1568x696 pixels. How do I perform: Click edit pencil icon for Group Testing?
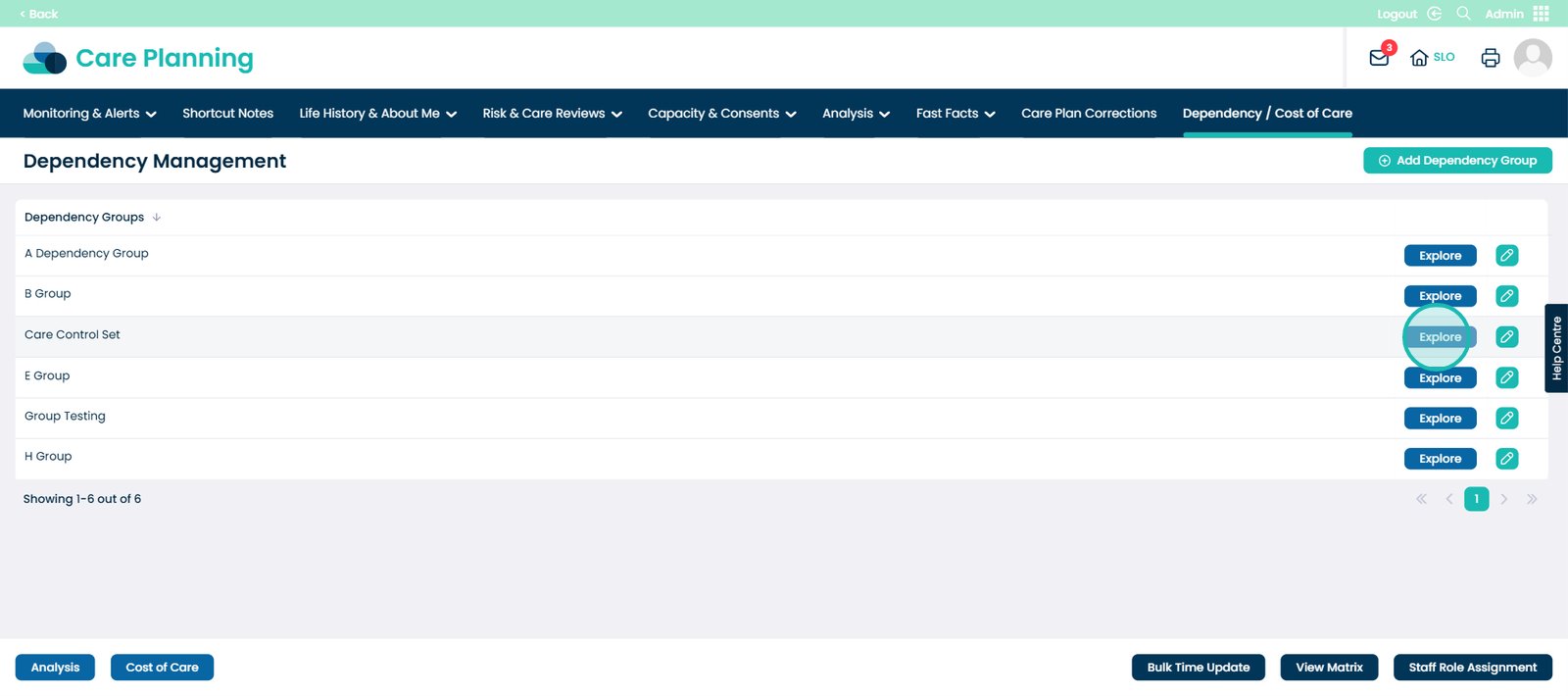(1507, 419)
